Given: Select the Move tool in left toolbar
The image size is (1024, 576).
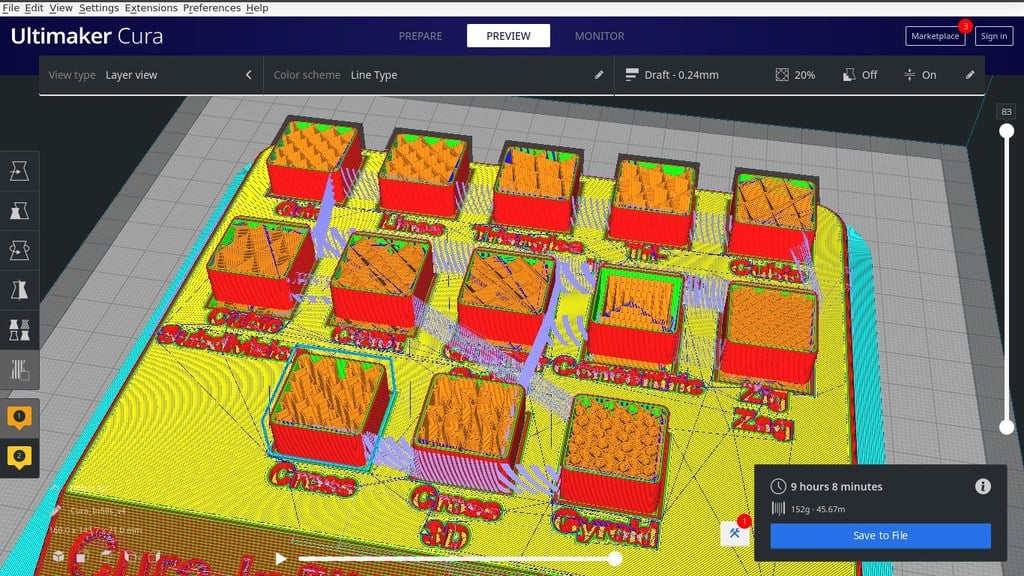Looking at the screenshot, I should tap(19, 171).
